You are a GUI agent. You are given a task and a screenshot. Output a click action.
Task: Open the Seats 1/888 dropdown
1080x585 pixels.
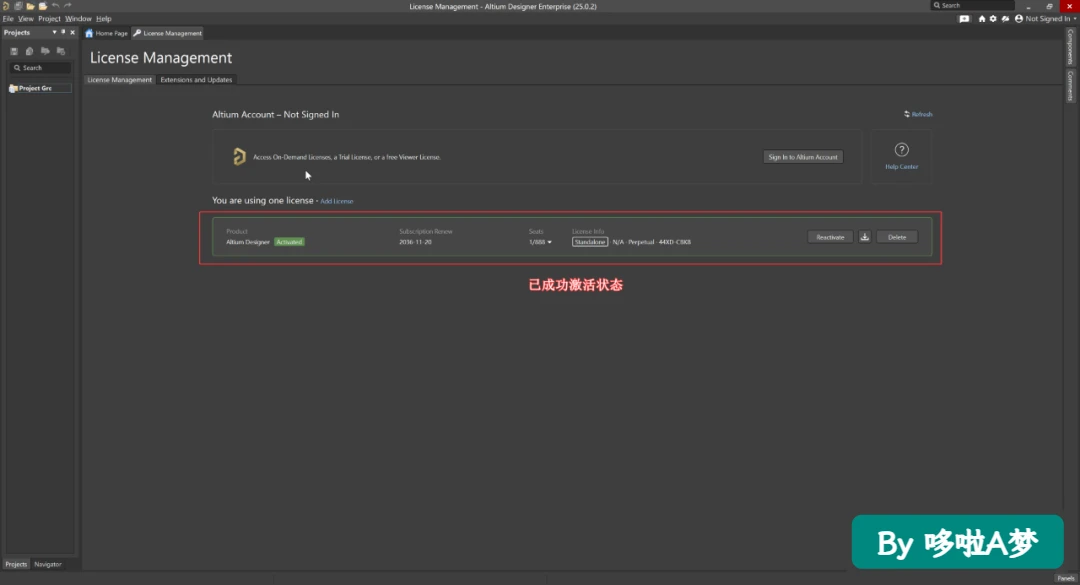tap(540, 242)
